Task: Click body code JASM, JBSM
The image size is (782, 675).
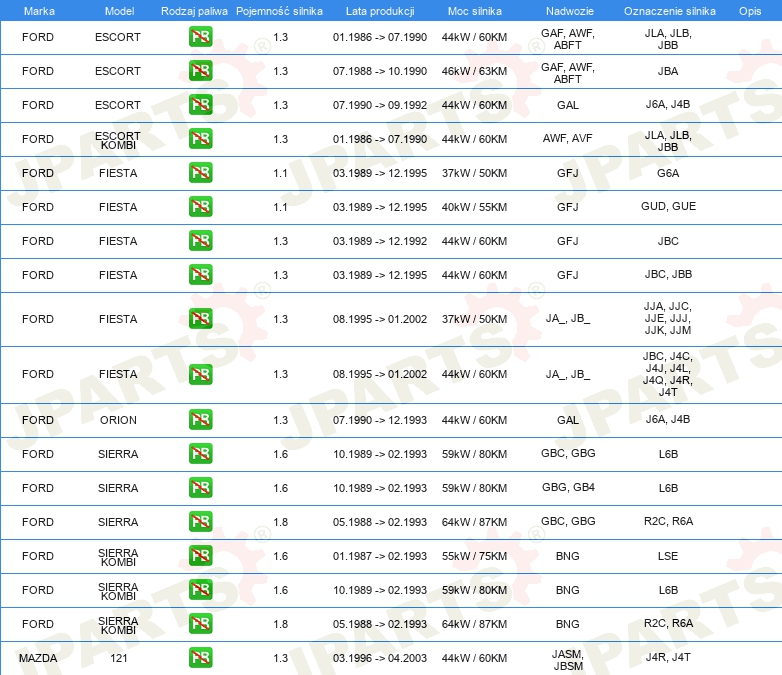Action: tap(568, 660)
